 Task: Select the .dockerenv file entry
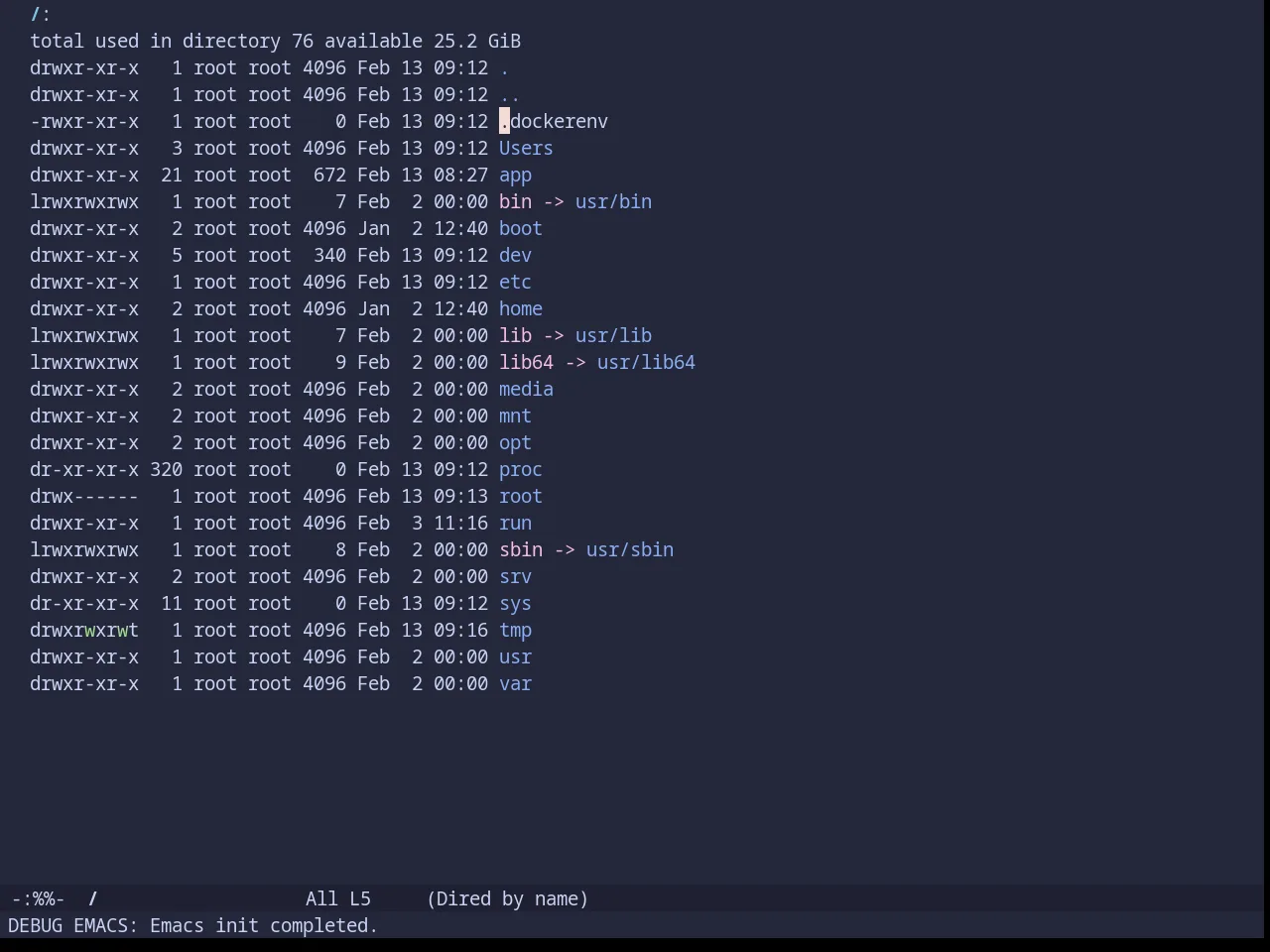[x=554, y=121]
